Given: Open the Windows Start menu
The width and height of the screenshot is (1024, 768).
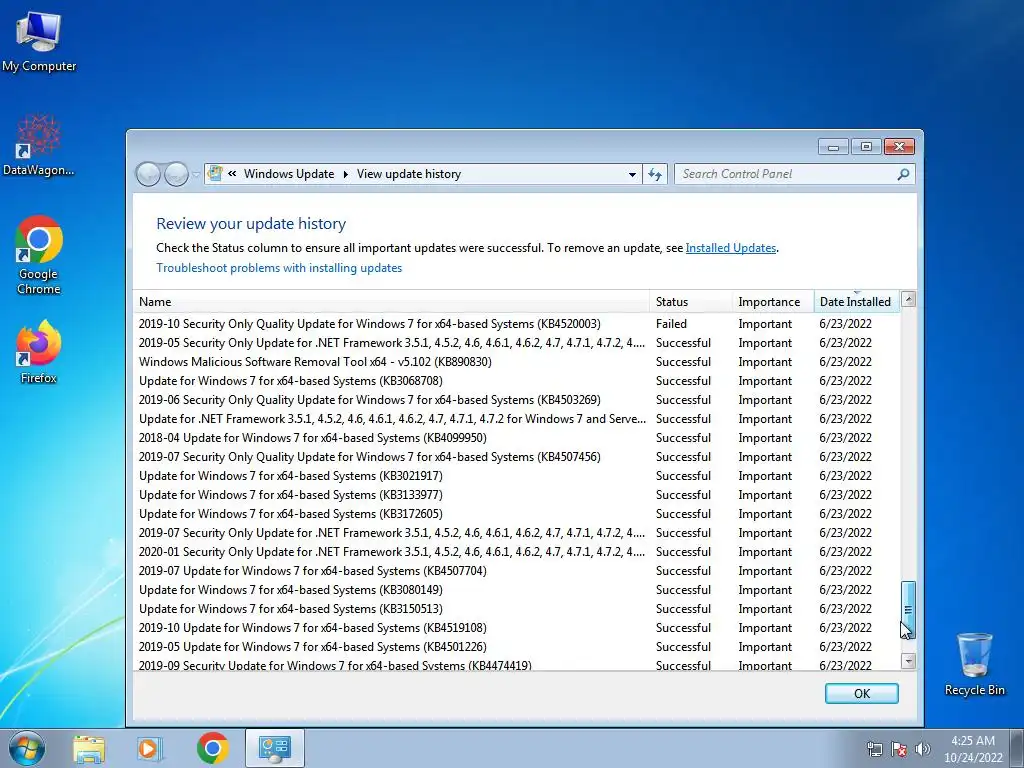Looking at the screenshot, I should tap(27, 748).
